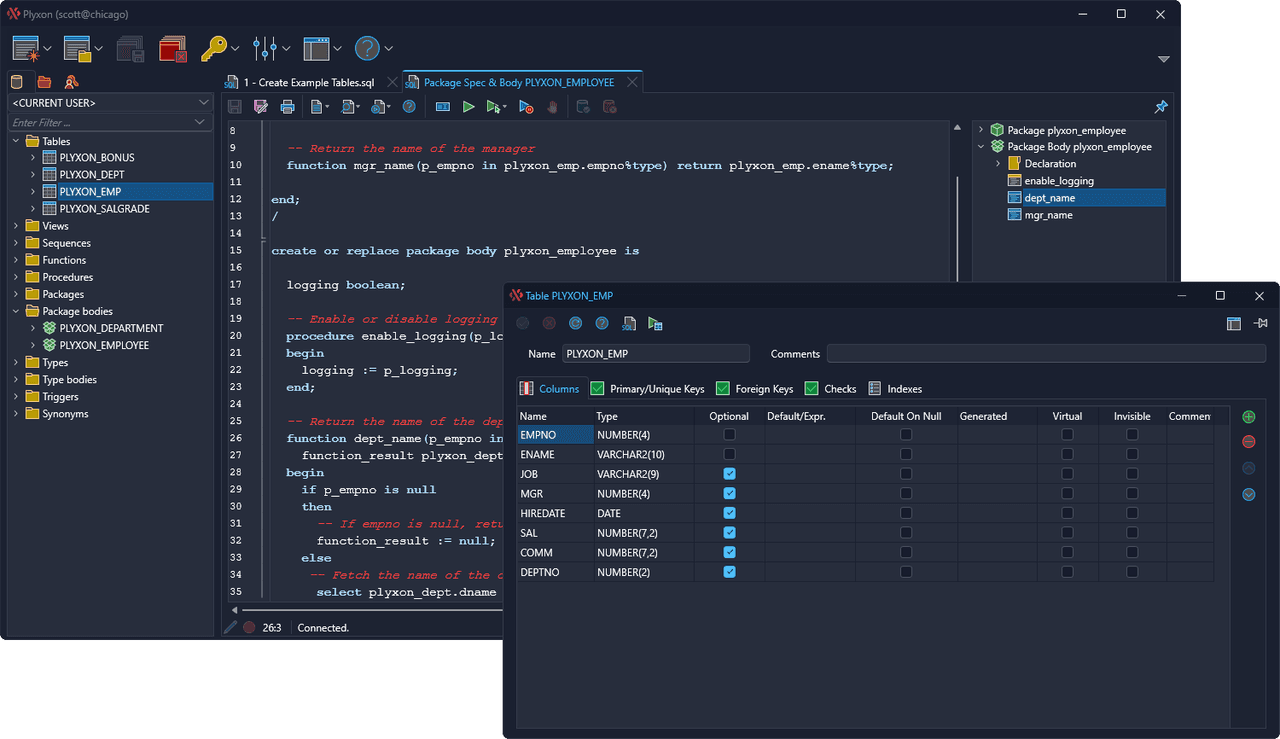The image size is (1280, 739).
Task: Click the blue box icon before Execute
Action: pos(442,107)
